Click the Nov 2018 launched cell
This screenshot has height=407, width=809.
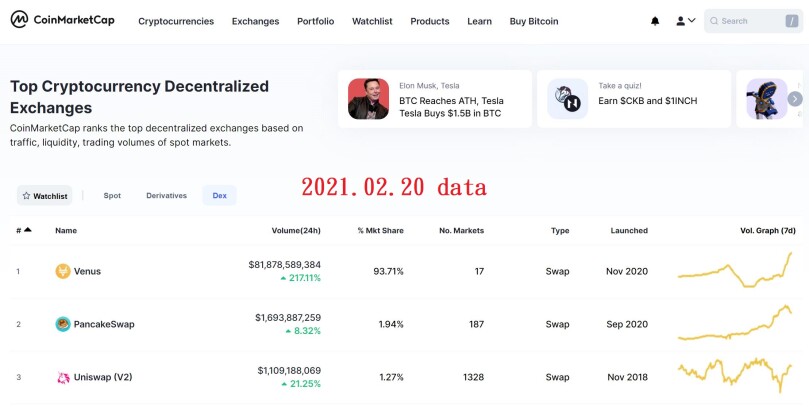(627, 377)
